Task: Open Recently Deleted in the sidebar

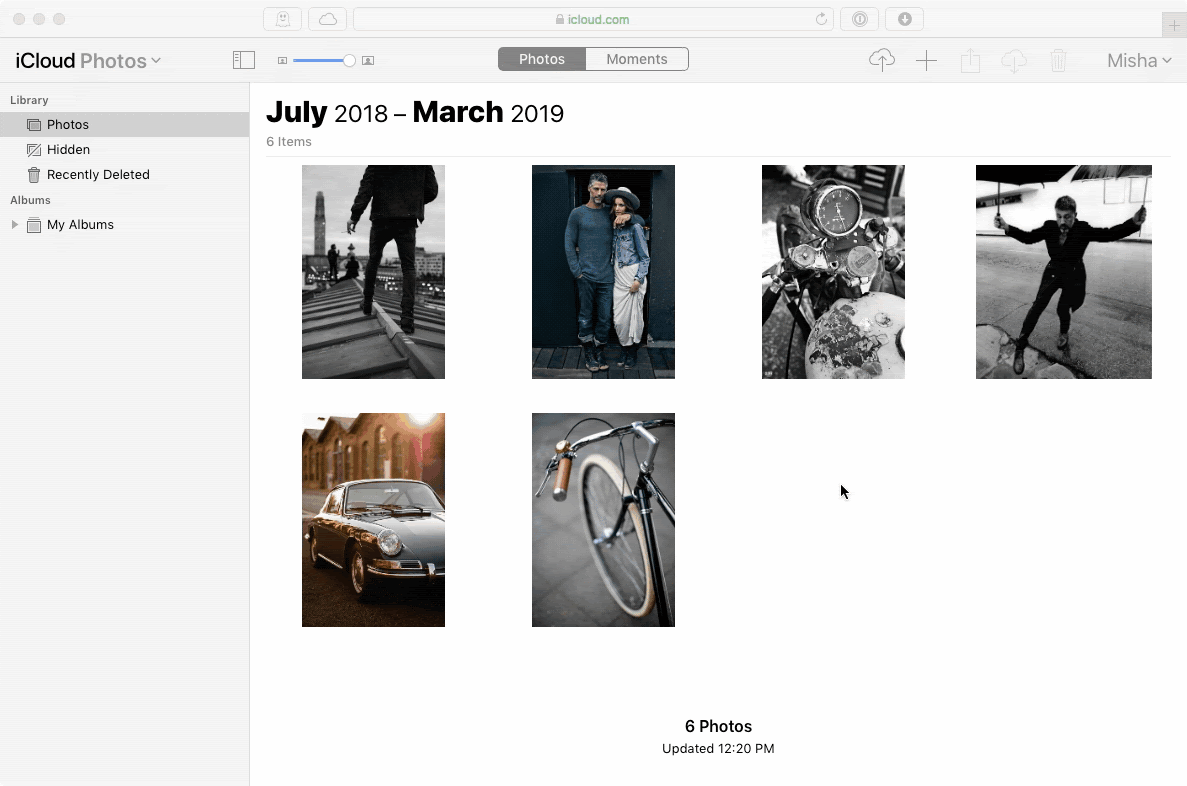Action: pyautogui.click(x=124, y=174)
